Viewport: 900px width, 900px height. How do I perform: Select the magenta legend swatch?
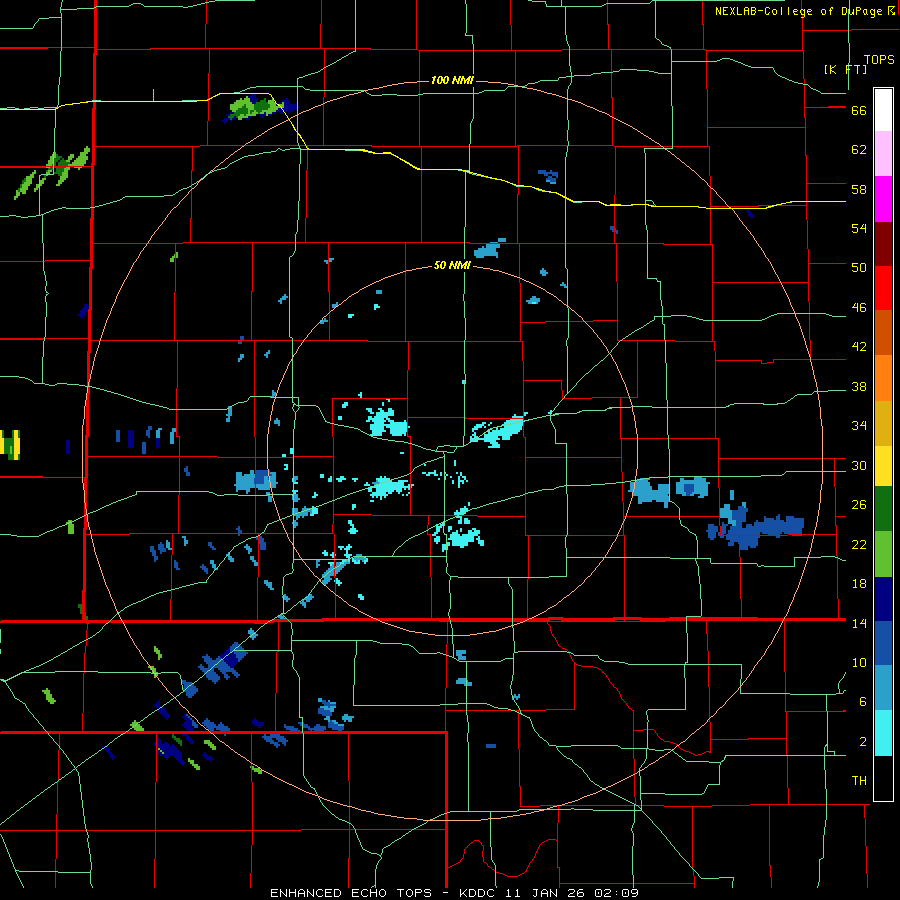tap(883, 199)
